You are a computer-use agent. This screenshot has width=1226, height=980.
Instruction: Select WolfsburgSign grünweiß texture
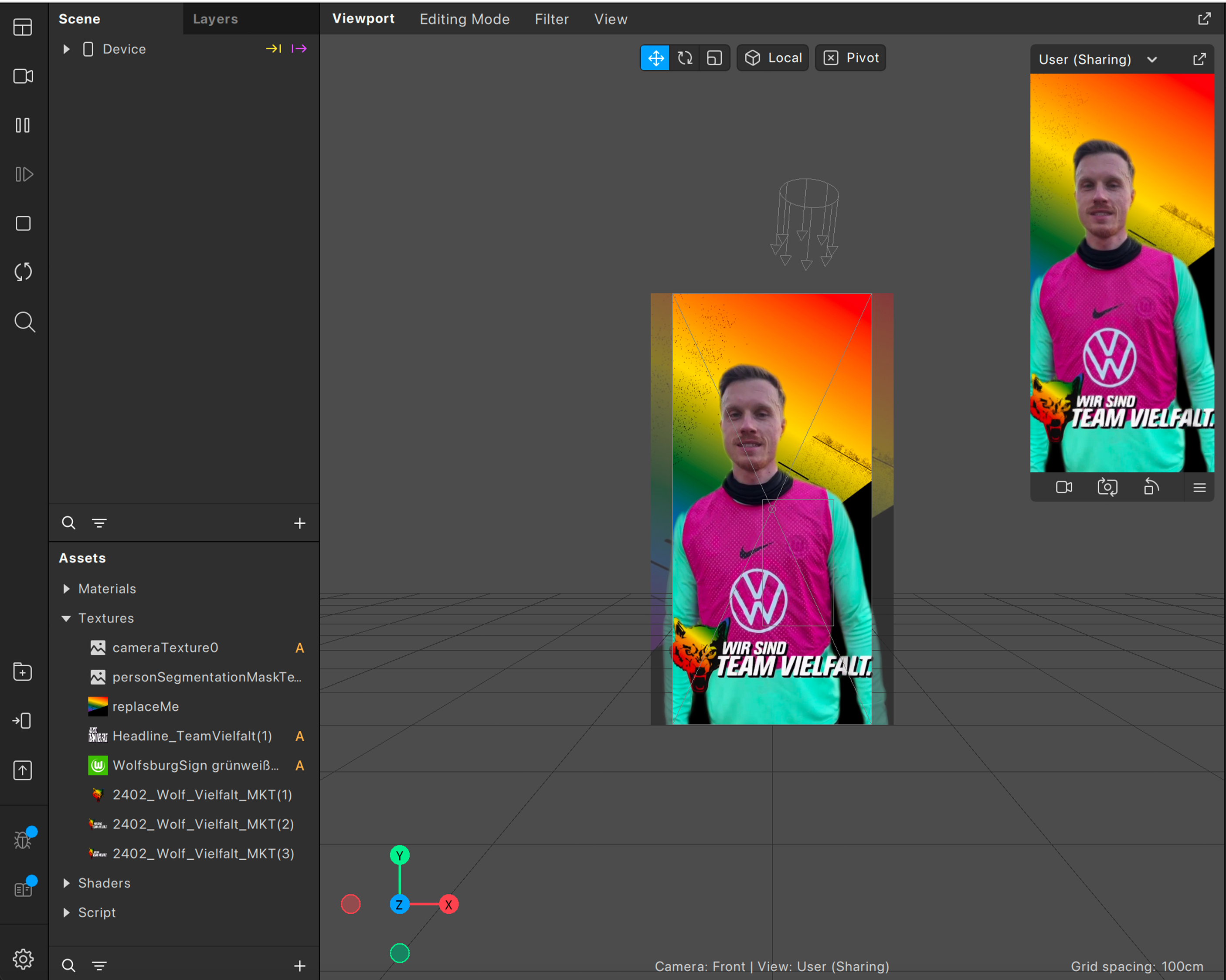(183, 765)
